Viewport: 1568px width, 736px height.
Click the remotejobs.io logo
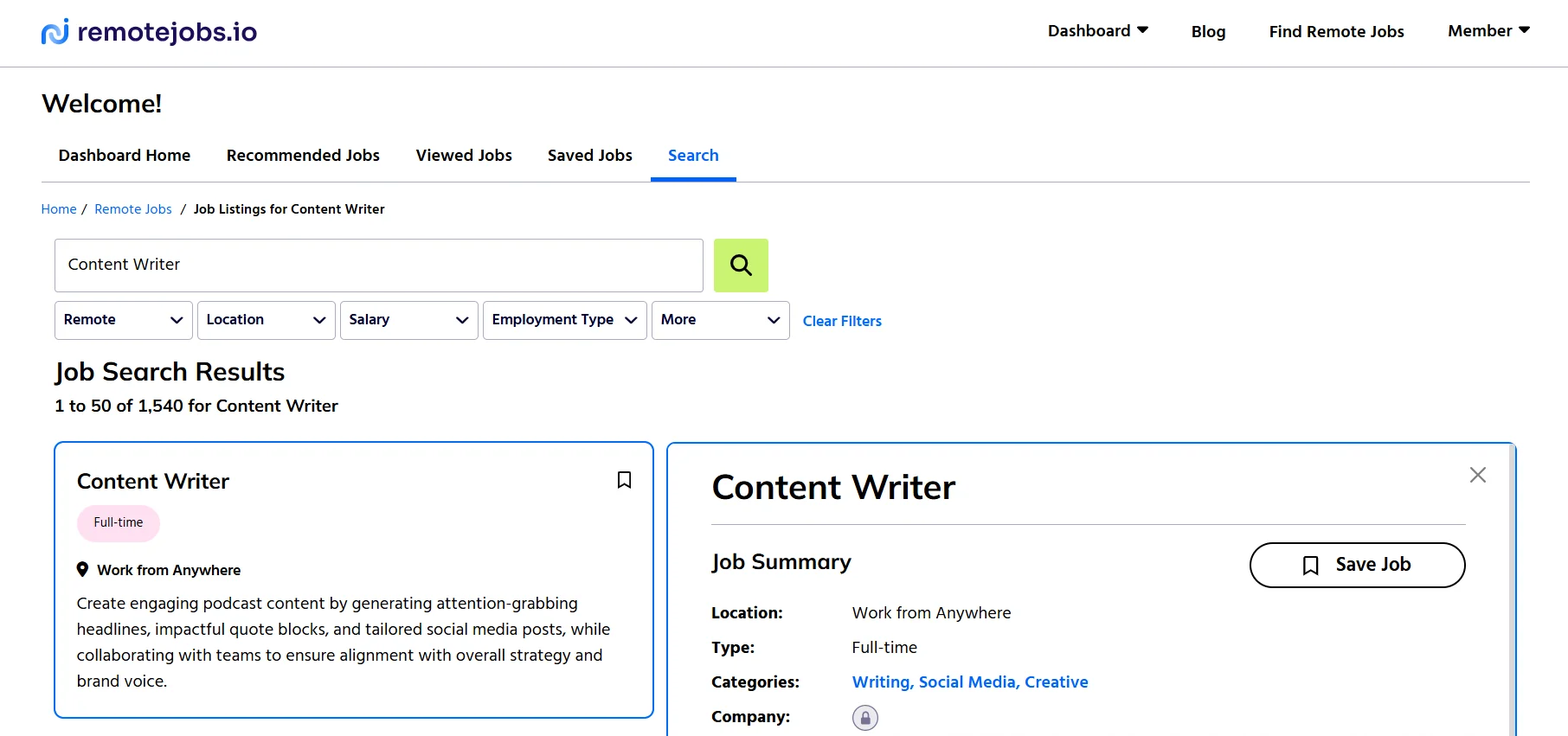point(149,32)
